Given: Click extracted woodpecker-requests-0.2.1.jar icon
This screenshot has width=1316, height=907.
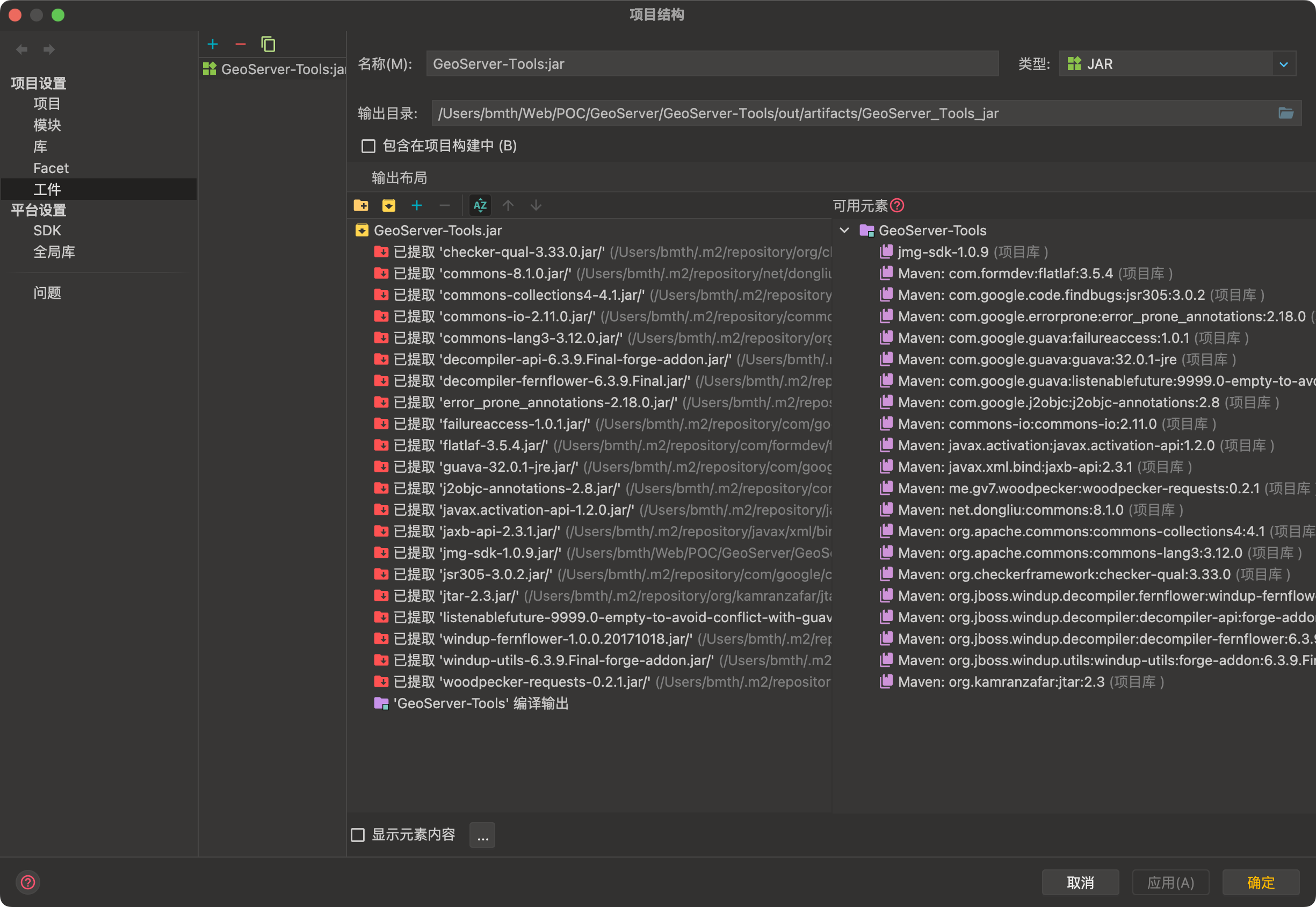Looking at the screenshot, I should [x=382, y=682].
